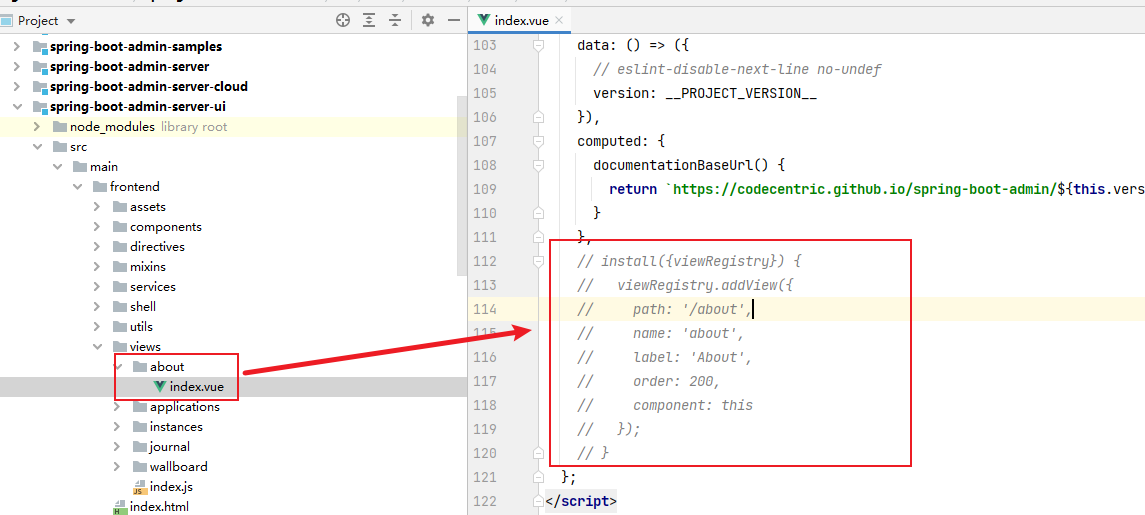This screenshot has width=1145, height=515.
Task: Fold the script tag at line 122
Action: point(539,501)
